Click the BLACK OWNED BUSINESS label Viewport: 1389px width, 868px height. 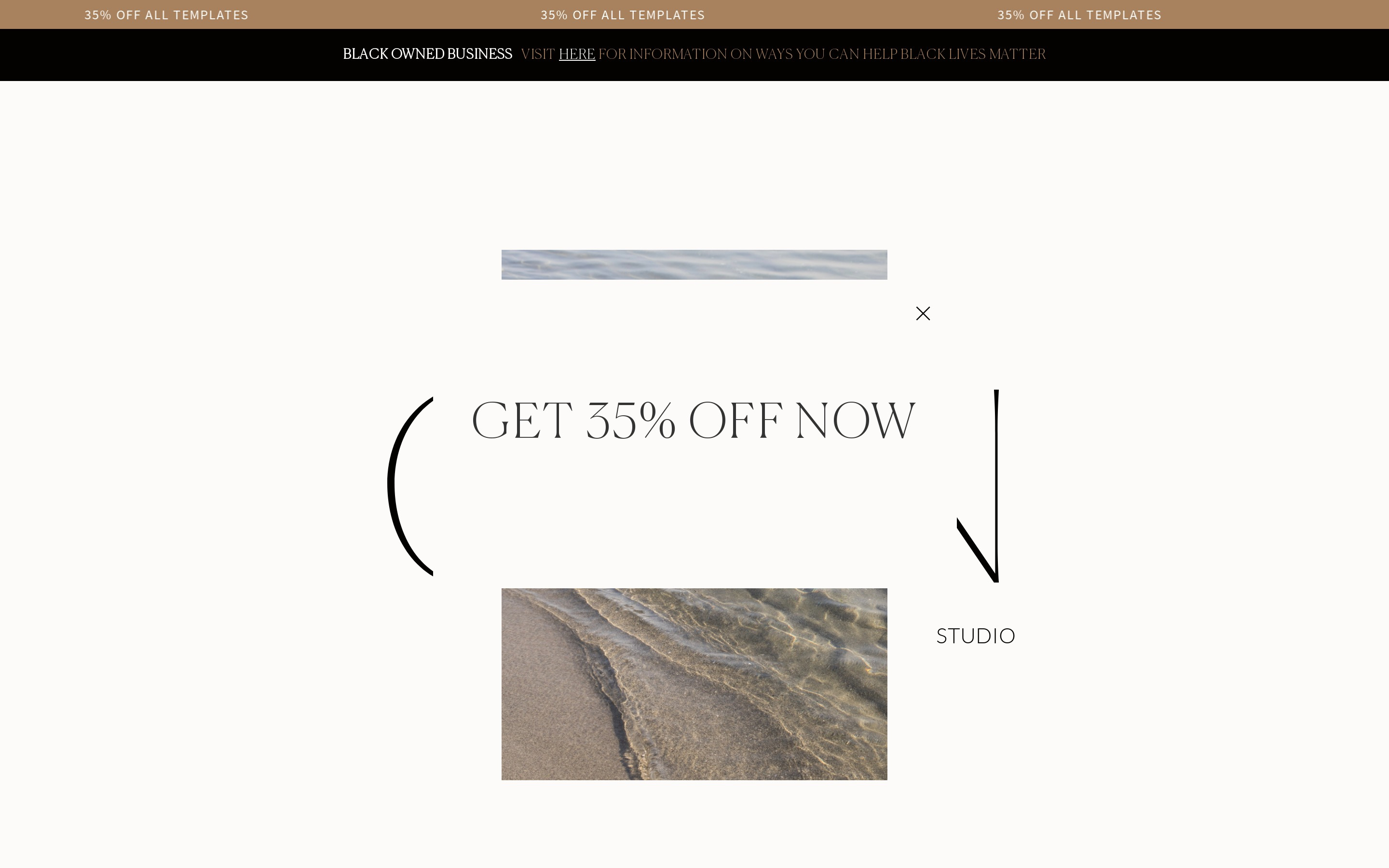(428, 54)
